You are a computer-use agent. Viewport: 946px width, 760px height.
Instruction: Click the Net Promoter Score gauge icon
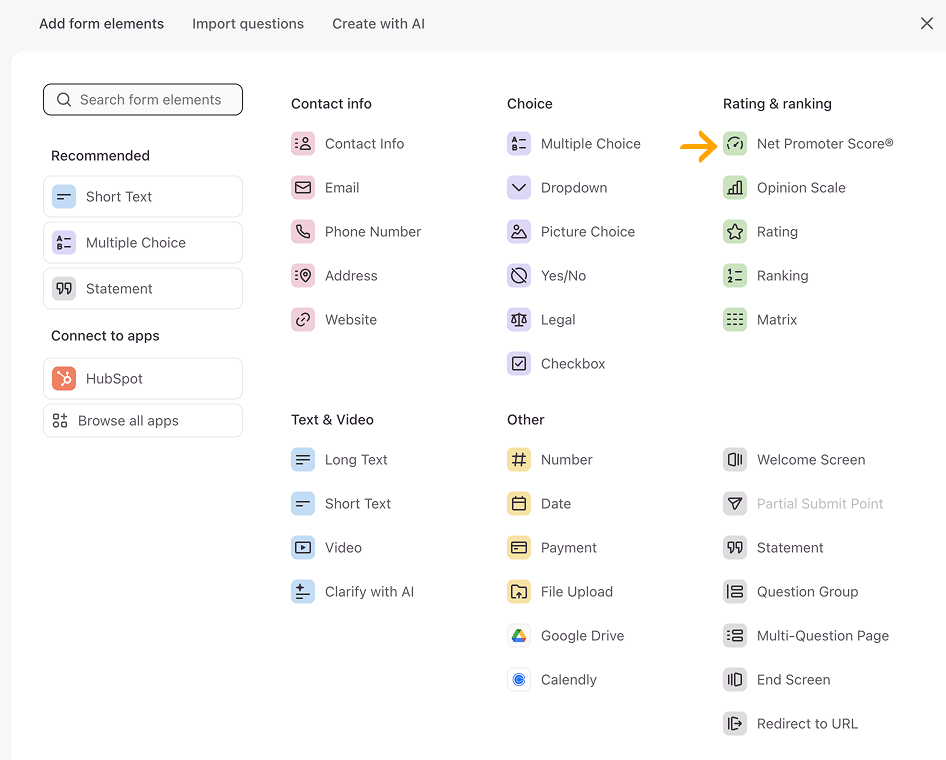tap(735, 144)
